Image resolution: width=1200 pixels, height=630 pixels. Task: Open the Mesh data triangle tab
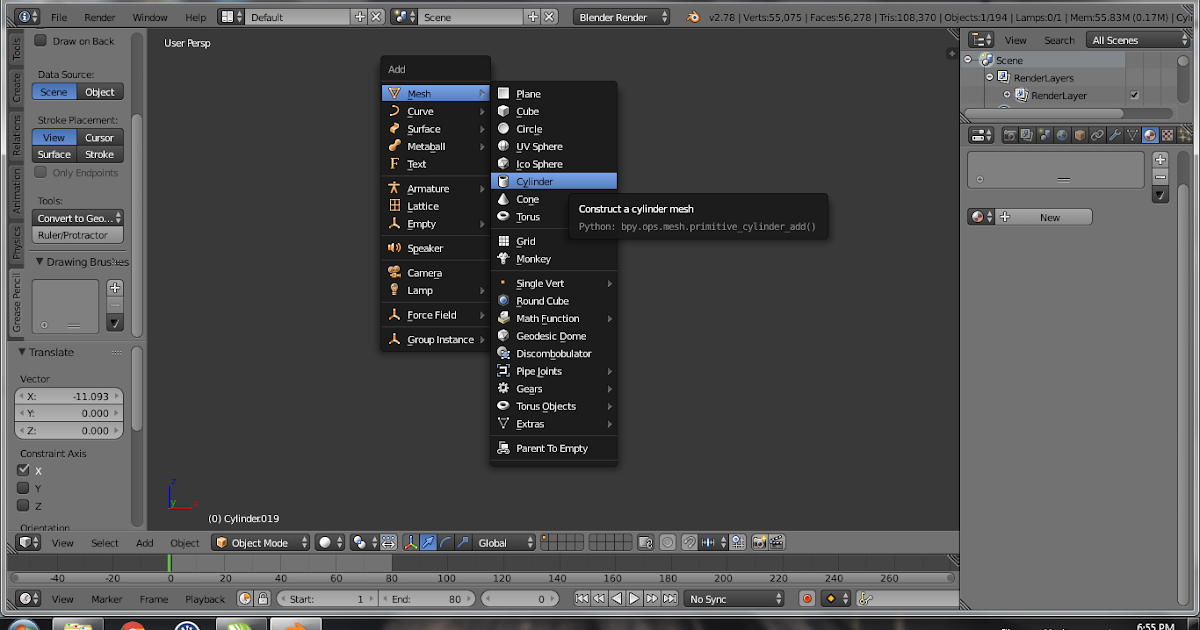pos(1132,135)
